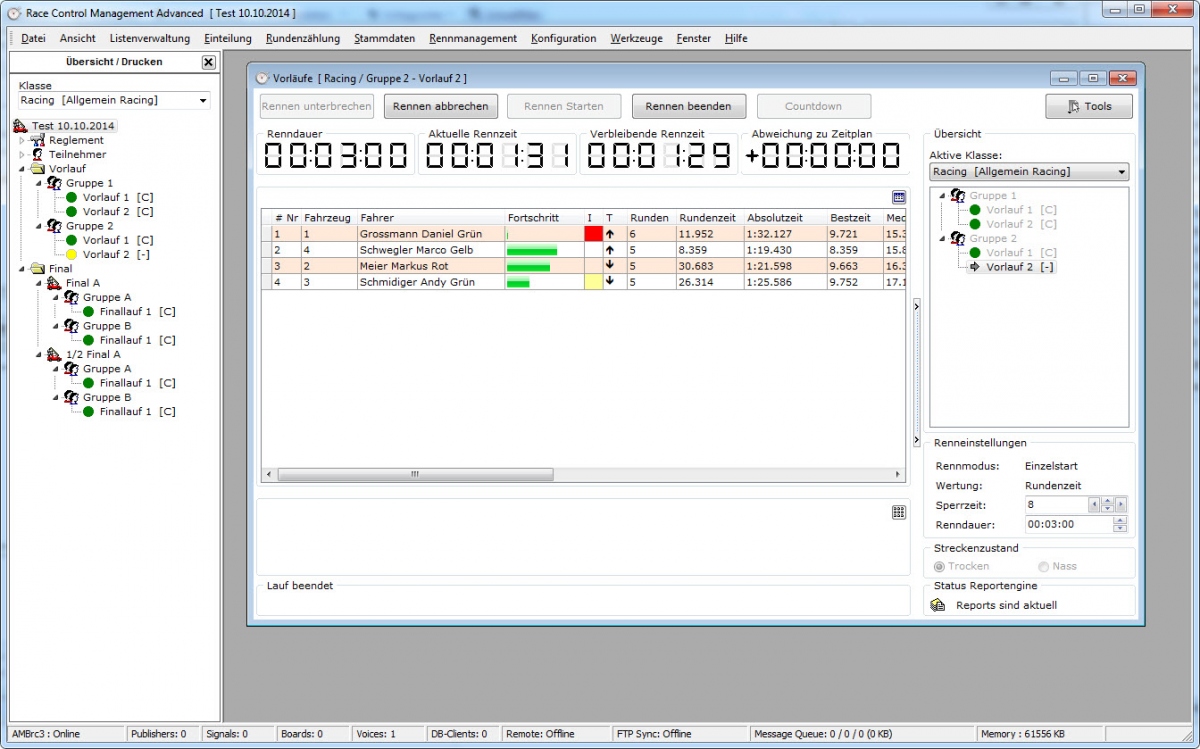
Task: Click the red indicator cell for Grossmann Daniel
Action: point(593,234)
